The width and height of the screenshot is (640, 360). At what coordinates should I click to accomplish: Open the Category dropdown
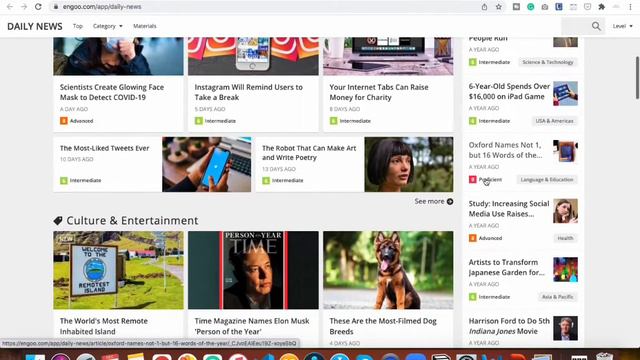(107, 26)
